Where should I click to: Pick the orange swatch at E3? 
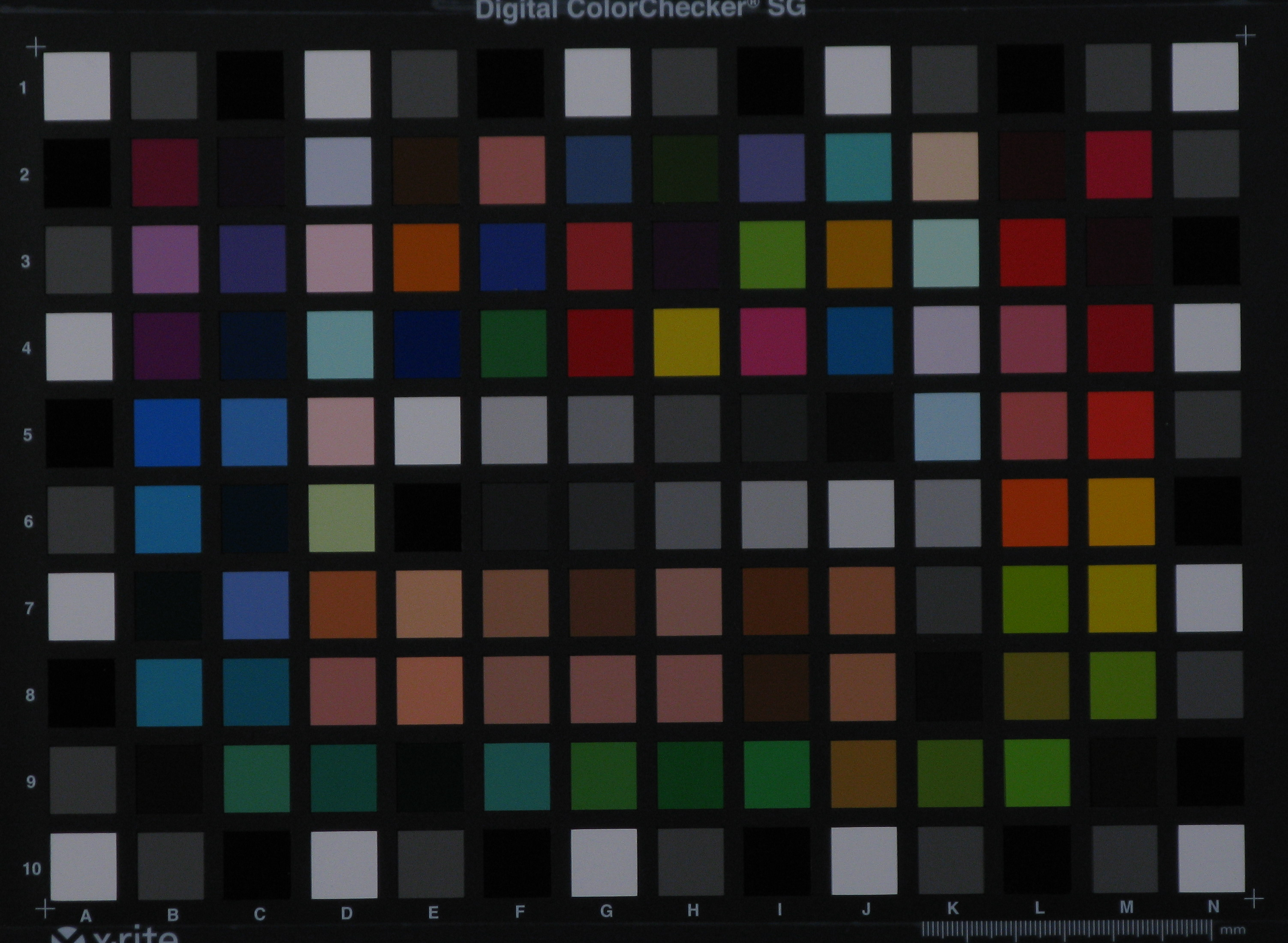(426, 258)
